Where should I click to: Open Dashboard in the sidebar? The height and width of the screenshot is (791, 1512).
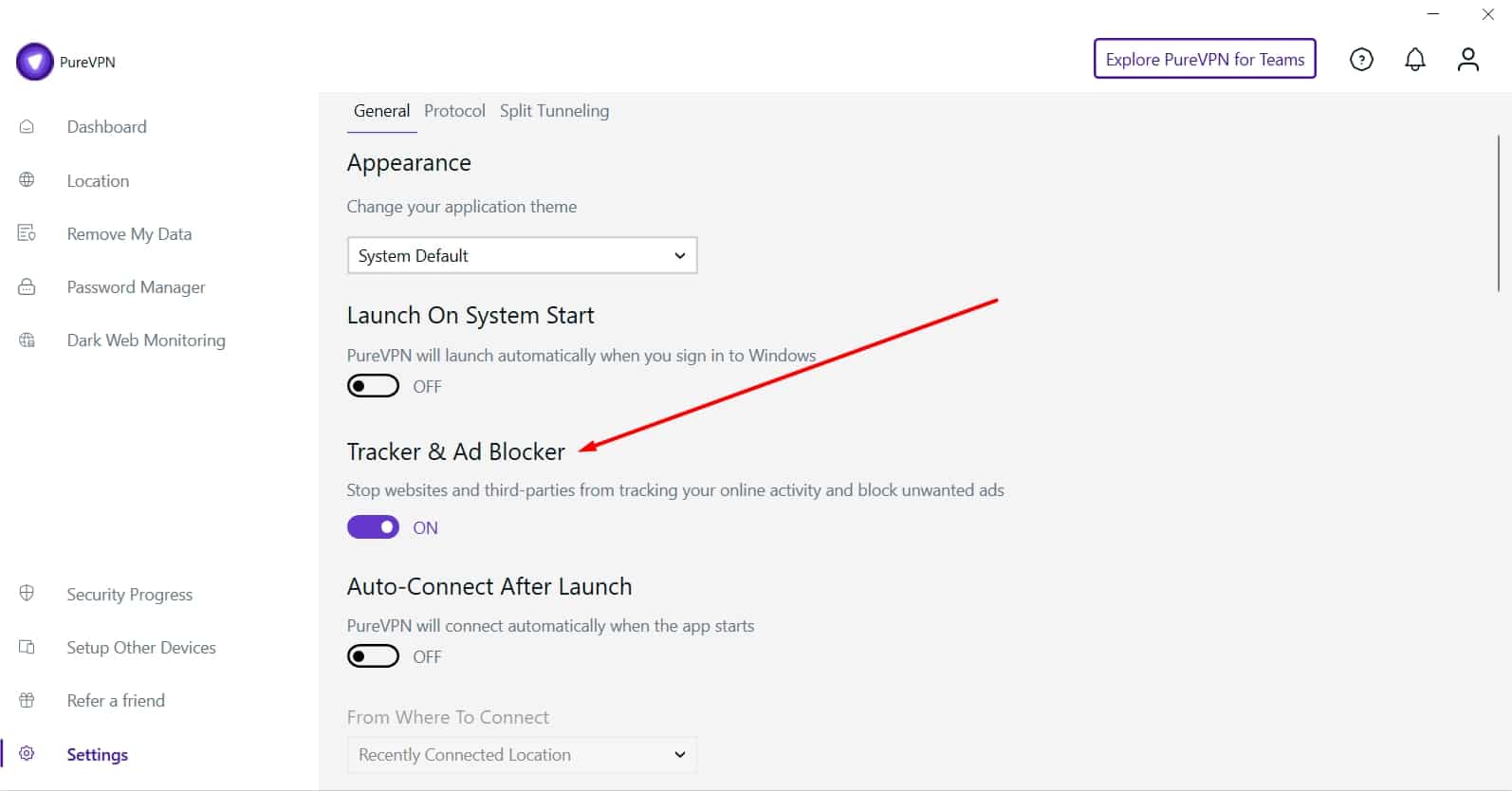(x=106, y=126)
